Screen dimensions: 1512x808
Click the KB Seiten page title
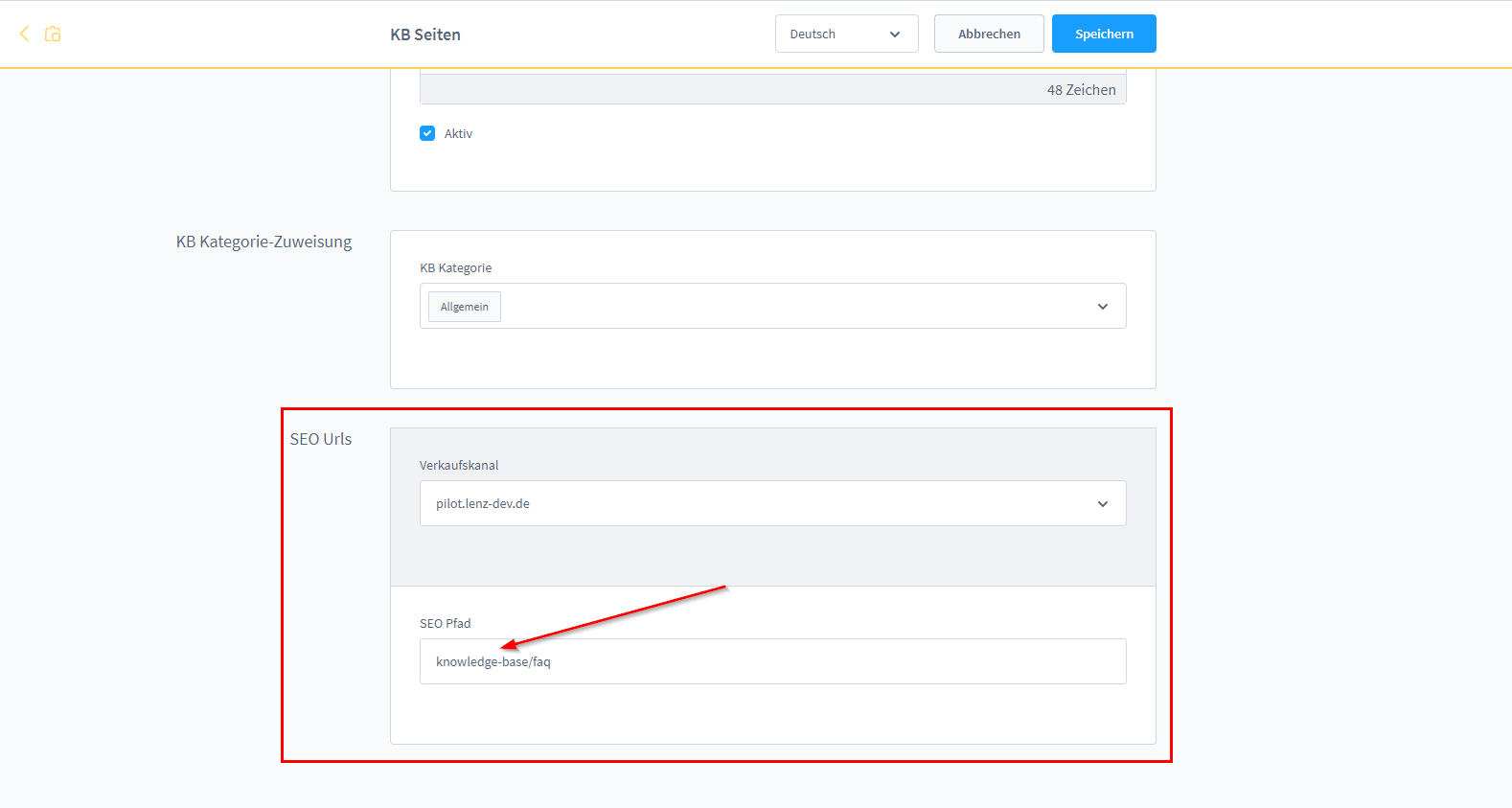[x=425, y=35]
